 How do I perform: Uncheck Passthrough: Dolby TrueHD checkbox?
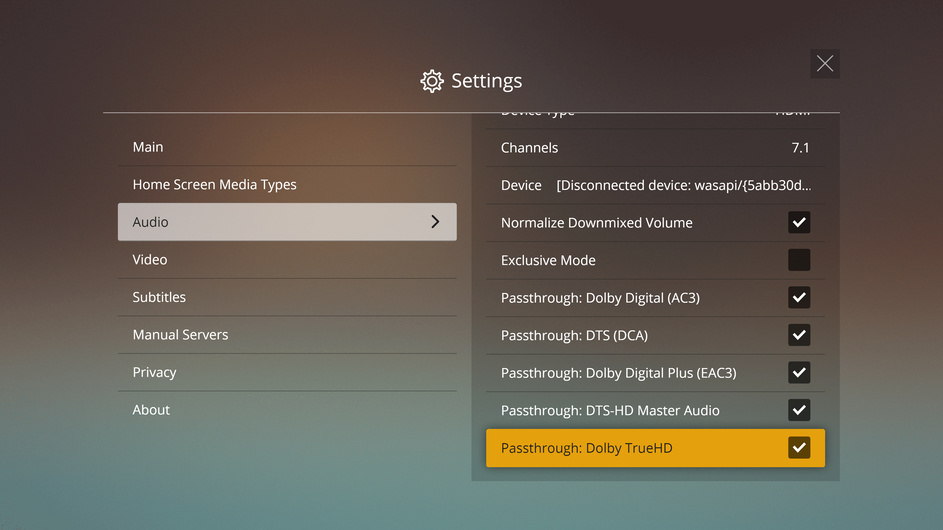(x=799, y=448)
